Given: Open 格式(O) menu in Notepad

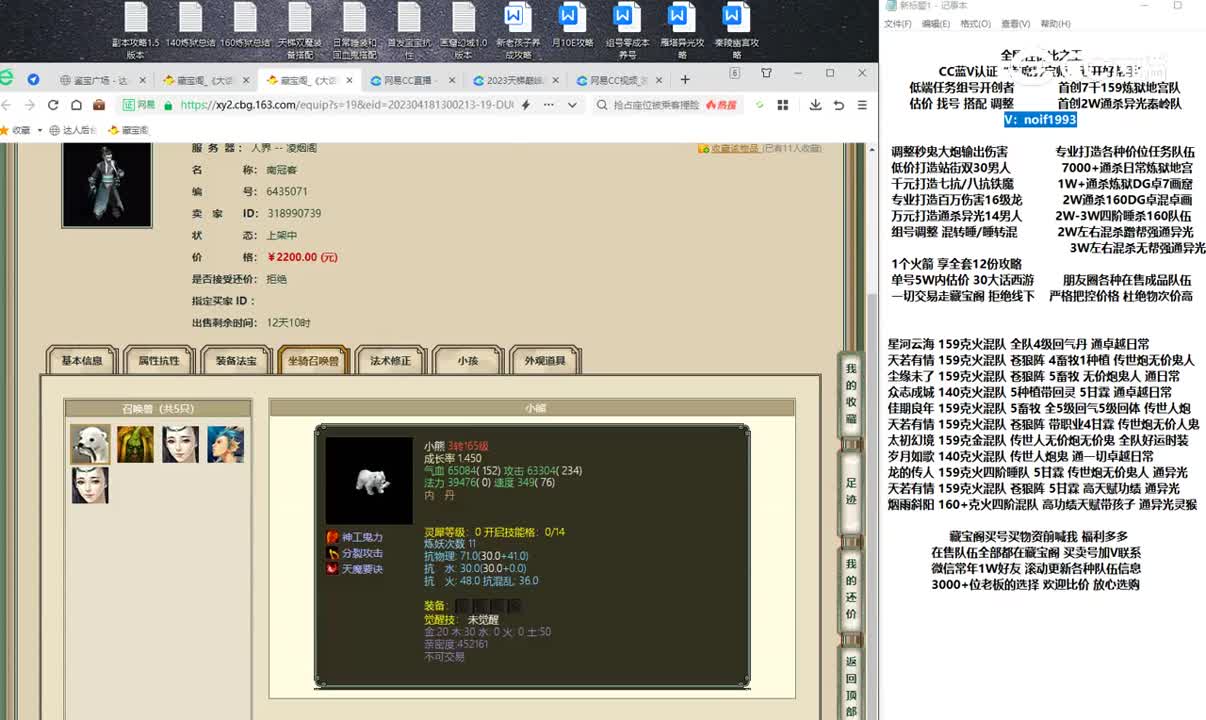Looking at the screenshot, I should point(975,24).
